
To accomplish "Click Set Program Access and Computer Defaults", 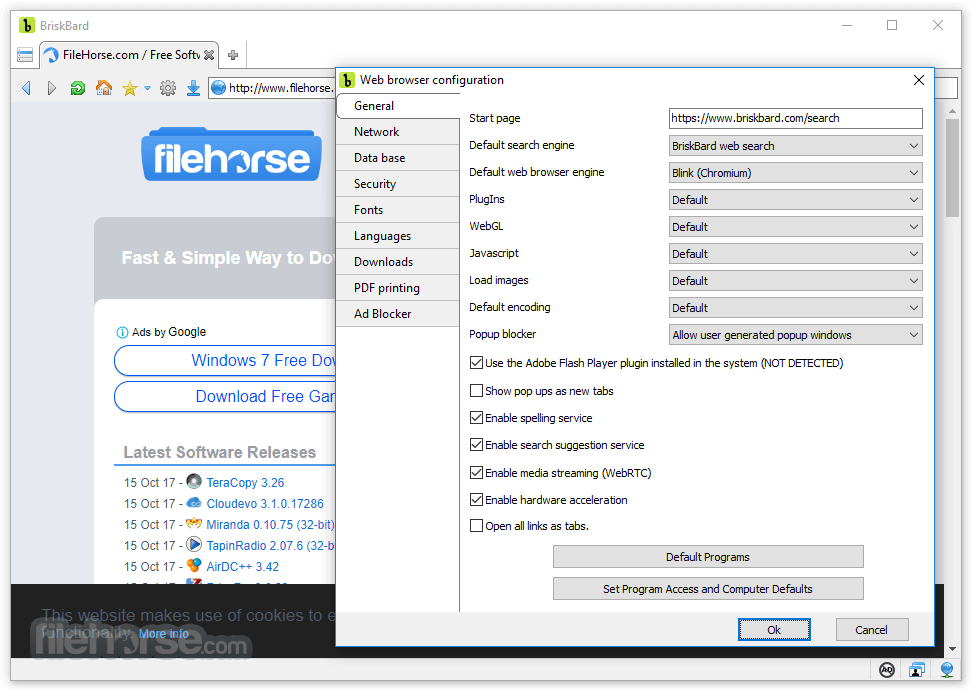I will [708, 589].
